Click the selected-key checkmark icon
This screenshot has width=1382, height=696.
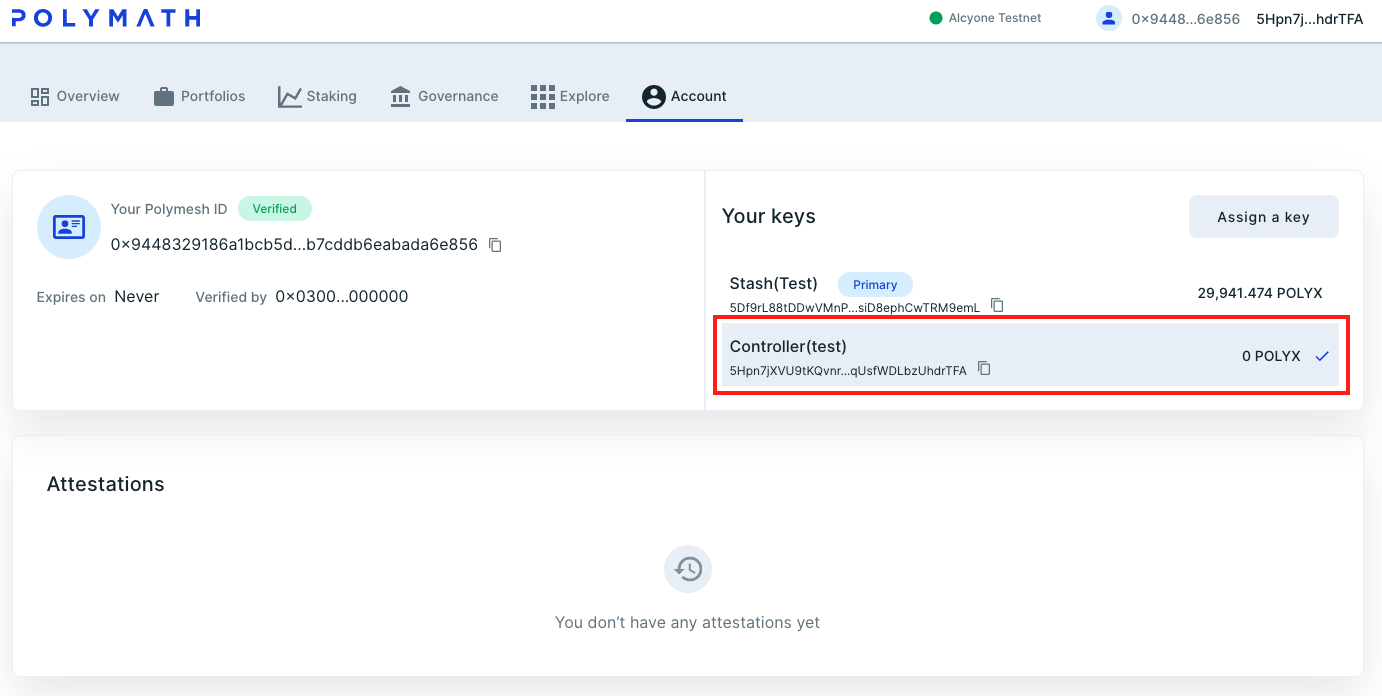[x=1322, y=356]
